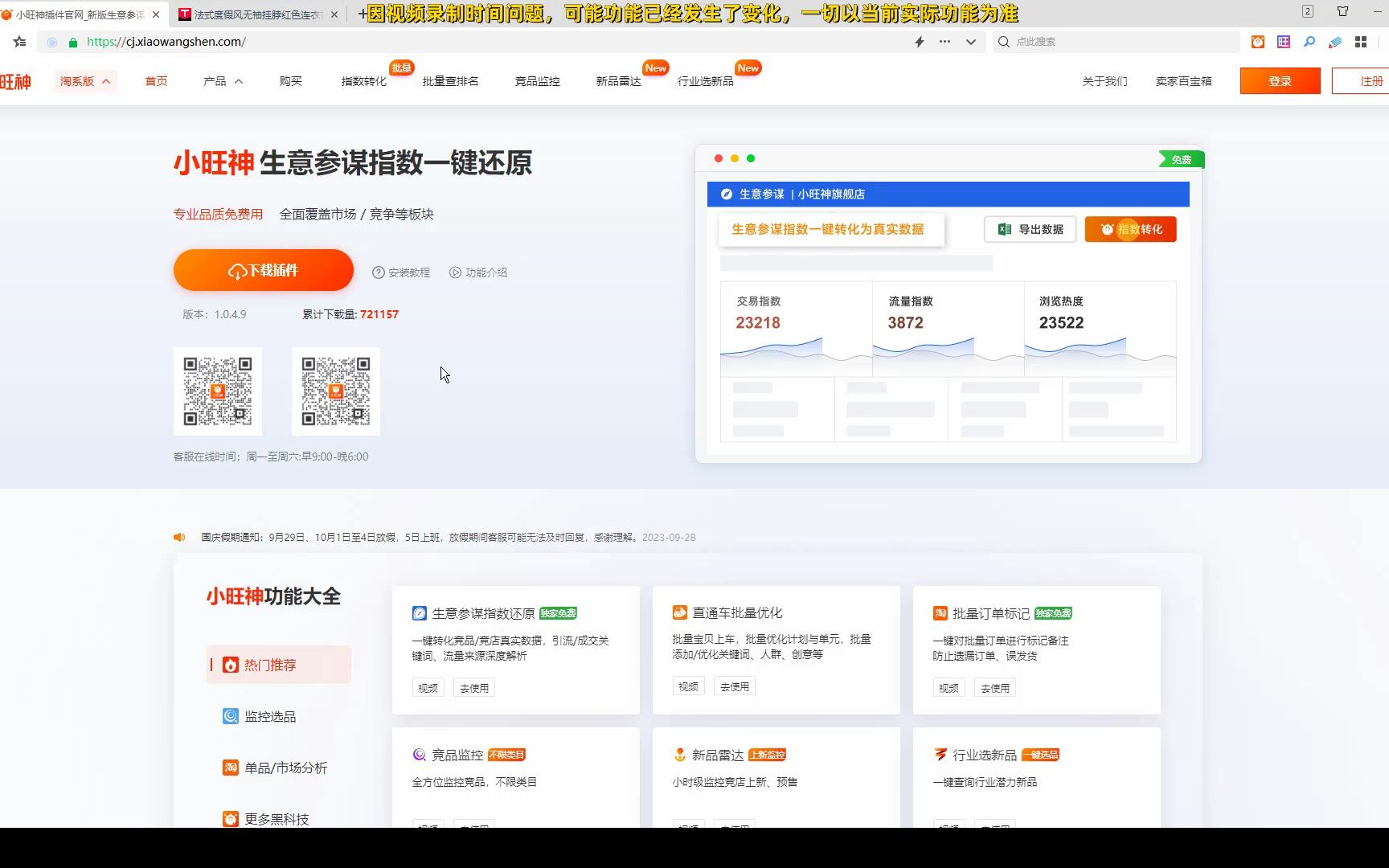Click the 交易指数 23218 metric card
This screenshot has height=868, width=1389.
click(x=796, y=328)
